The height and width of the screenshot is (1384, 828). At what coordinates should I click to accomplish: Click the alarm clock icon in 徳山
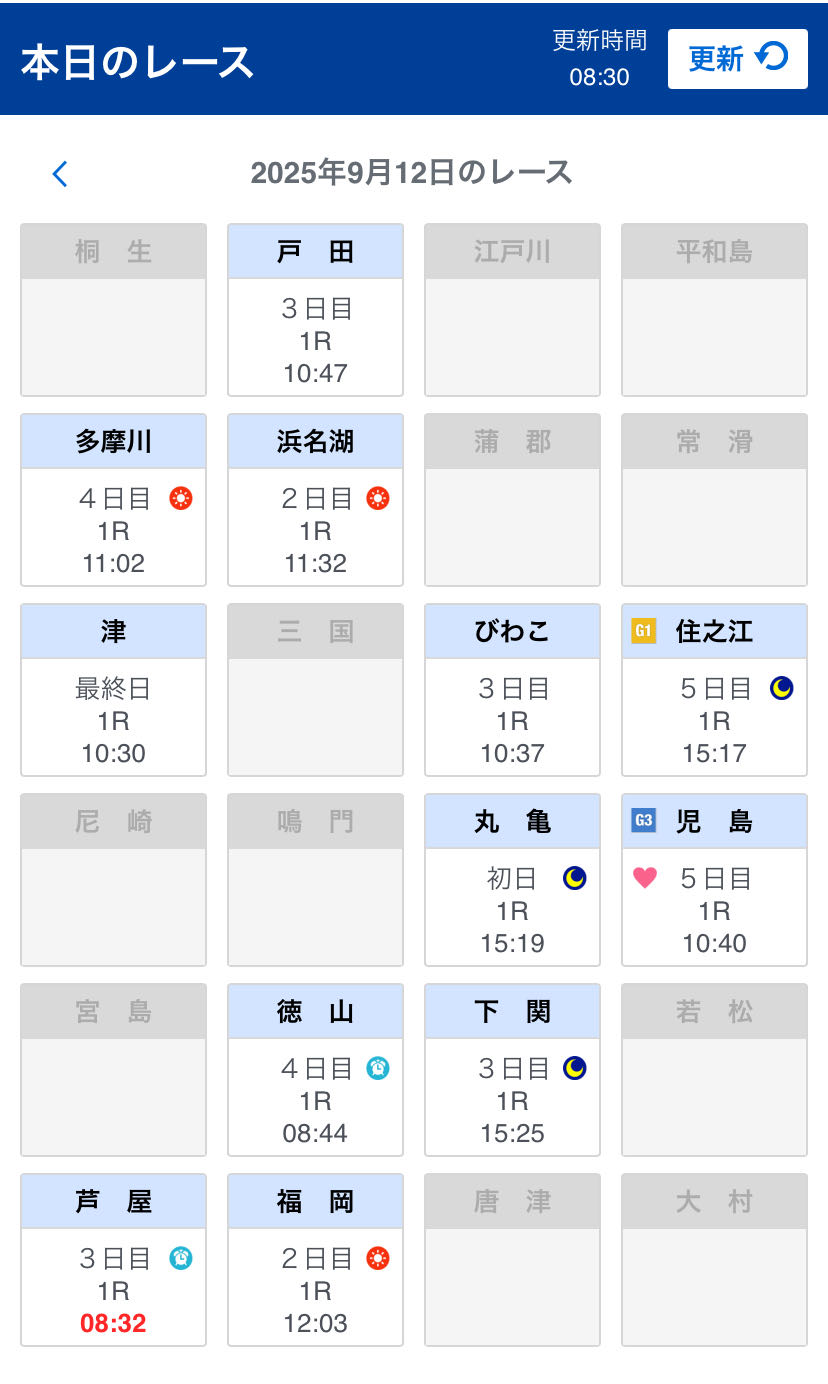[x=378, y=1068]
